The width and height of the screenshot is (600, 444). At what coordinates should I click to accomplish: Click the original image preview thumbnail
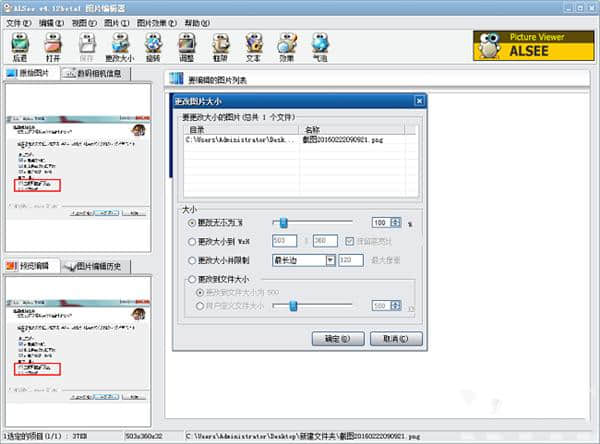(78, 168)
